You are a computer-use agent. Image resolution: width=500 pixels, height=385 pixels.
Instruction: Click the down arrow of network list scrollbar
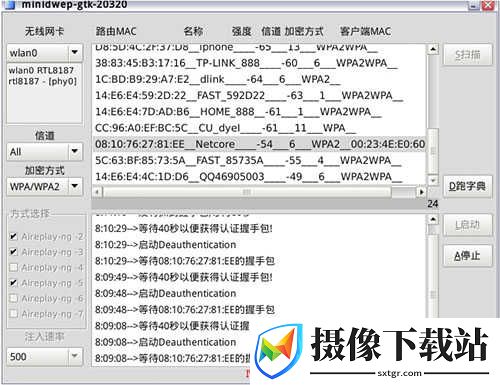[x=432, y=180]
